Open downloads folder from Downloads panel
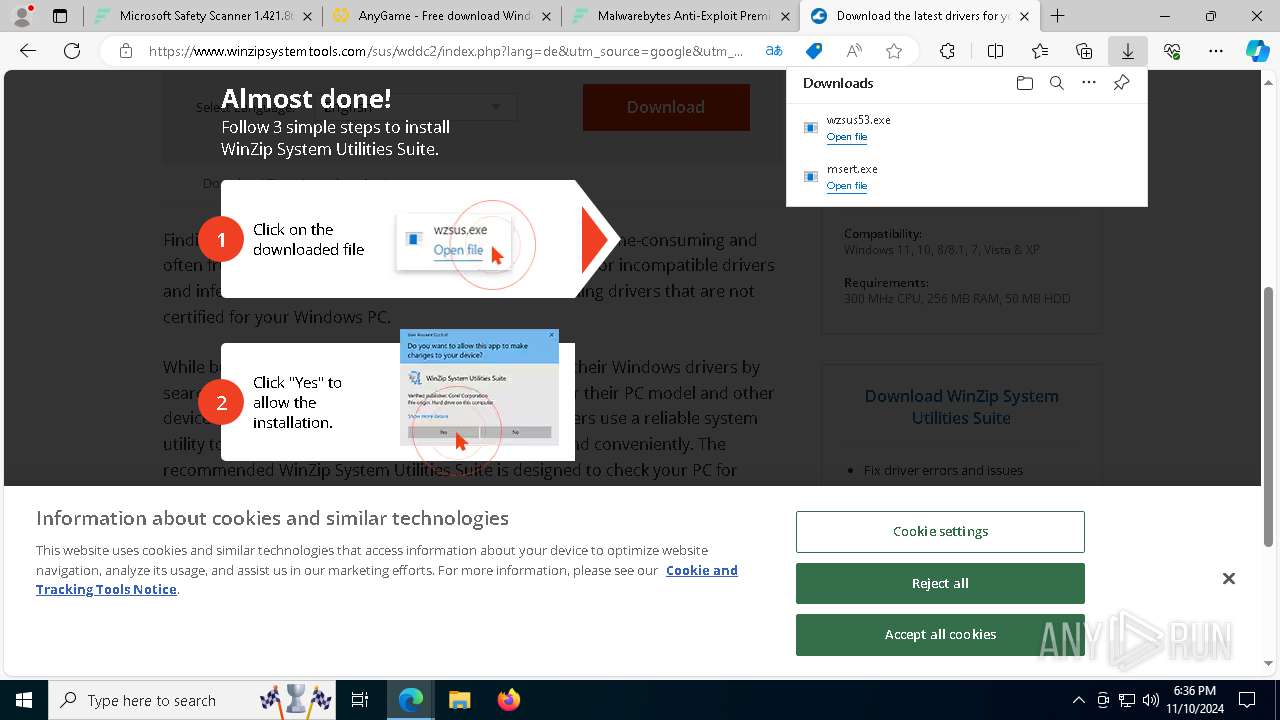The height and width of the screenshot is (720, 1280). tap(1024, 83)
